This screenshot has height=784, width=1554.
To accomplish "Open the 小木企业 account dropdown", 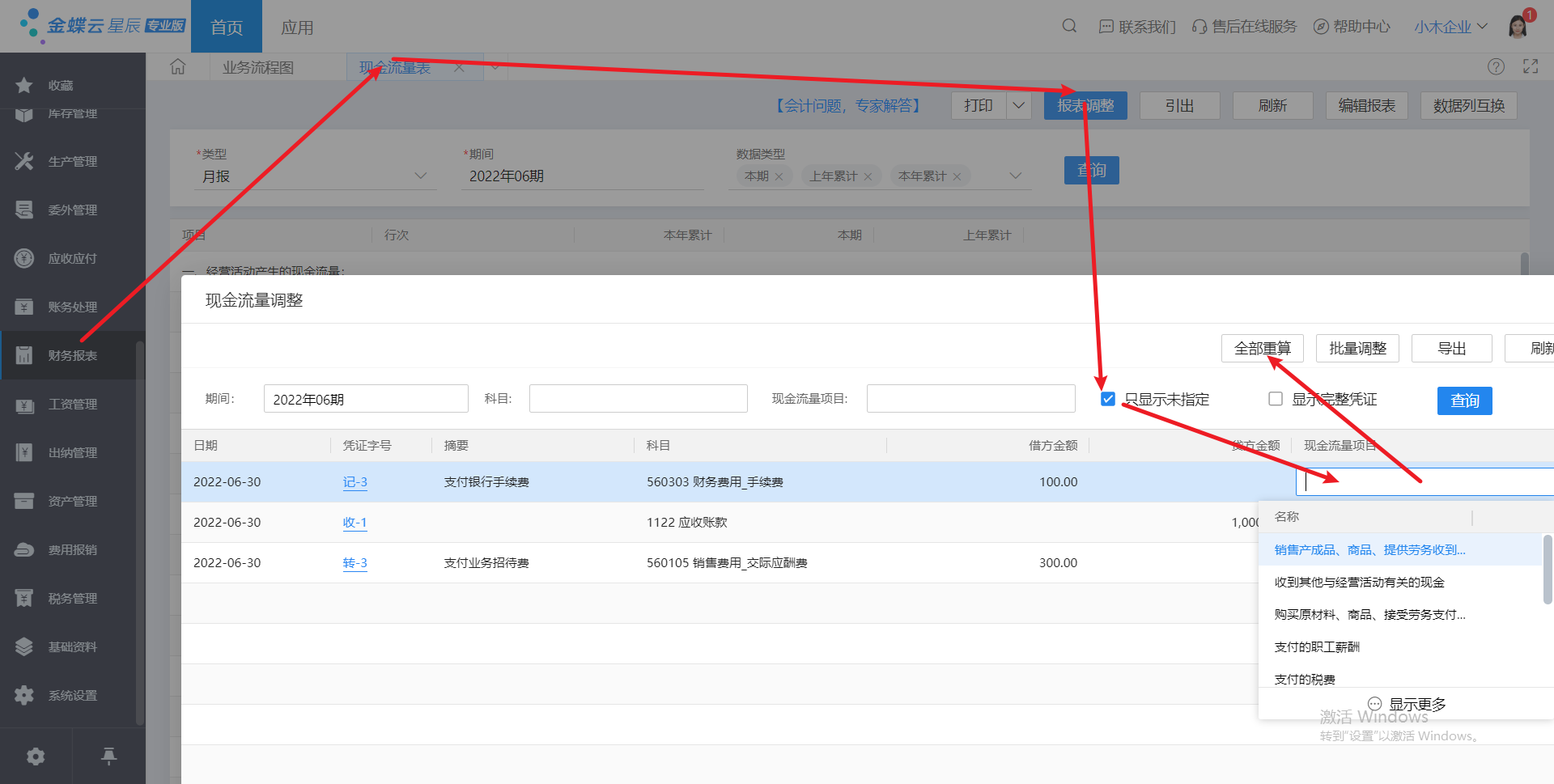I will [1450, 27].
